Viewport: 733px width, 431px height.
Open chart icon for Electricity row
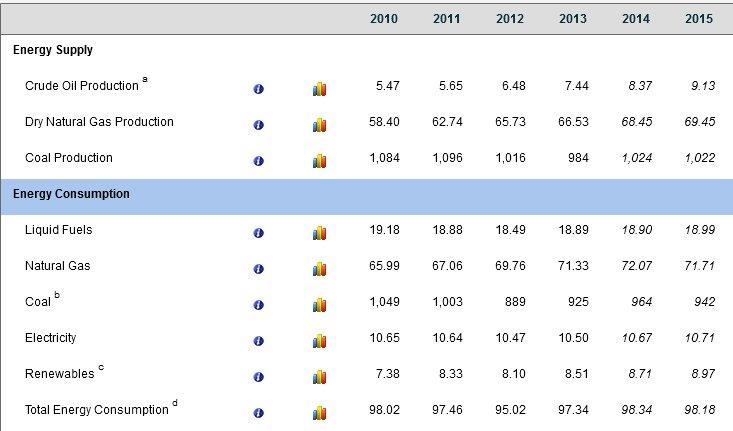point(319,341)
